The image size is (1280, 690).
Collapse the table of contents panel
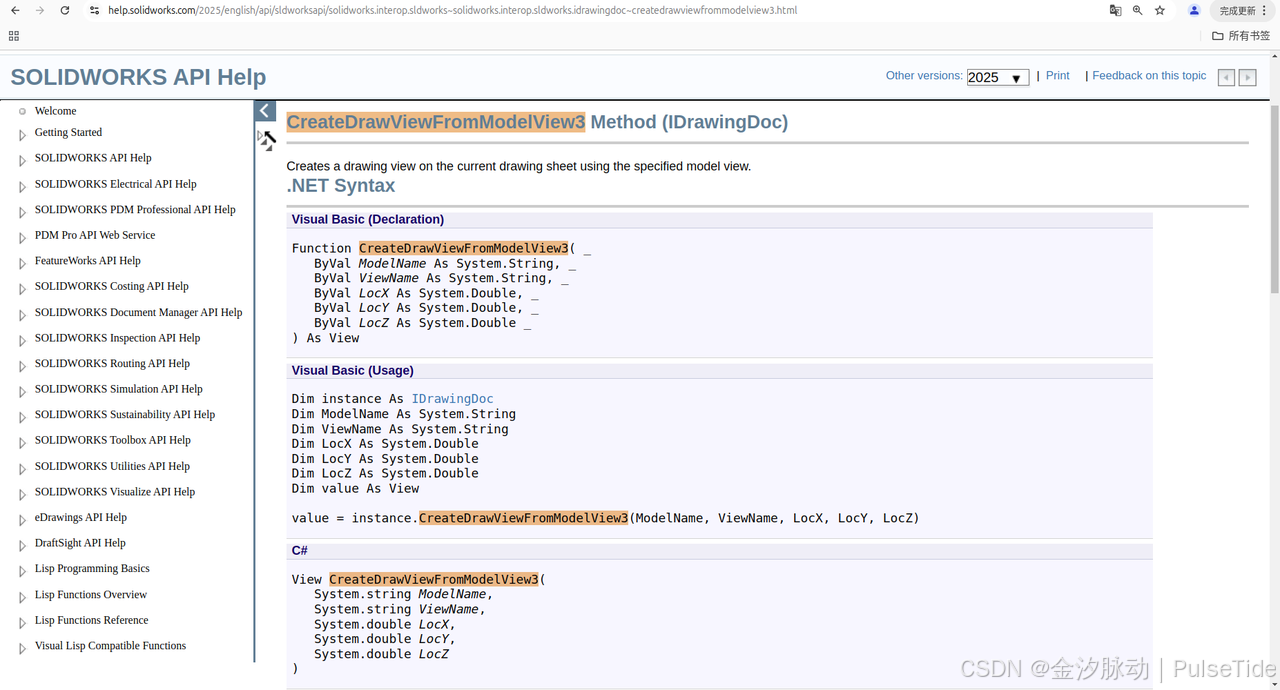[265, 111]
